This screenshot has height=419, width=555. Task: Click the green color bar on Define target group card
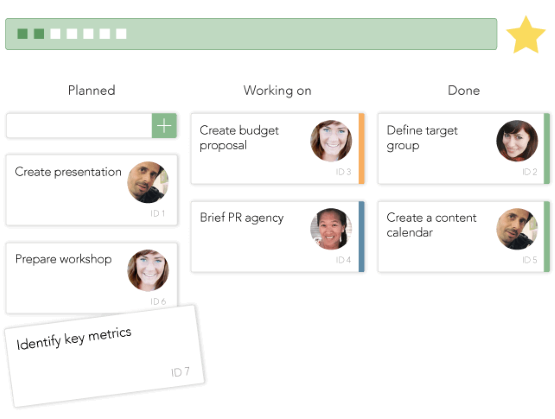(547, 149)
